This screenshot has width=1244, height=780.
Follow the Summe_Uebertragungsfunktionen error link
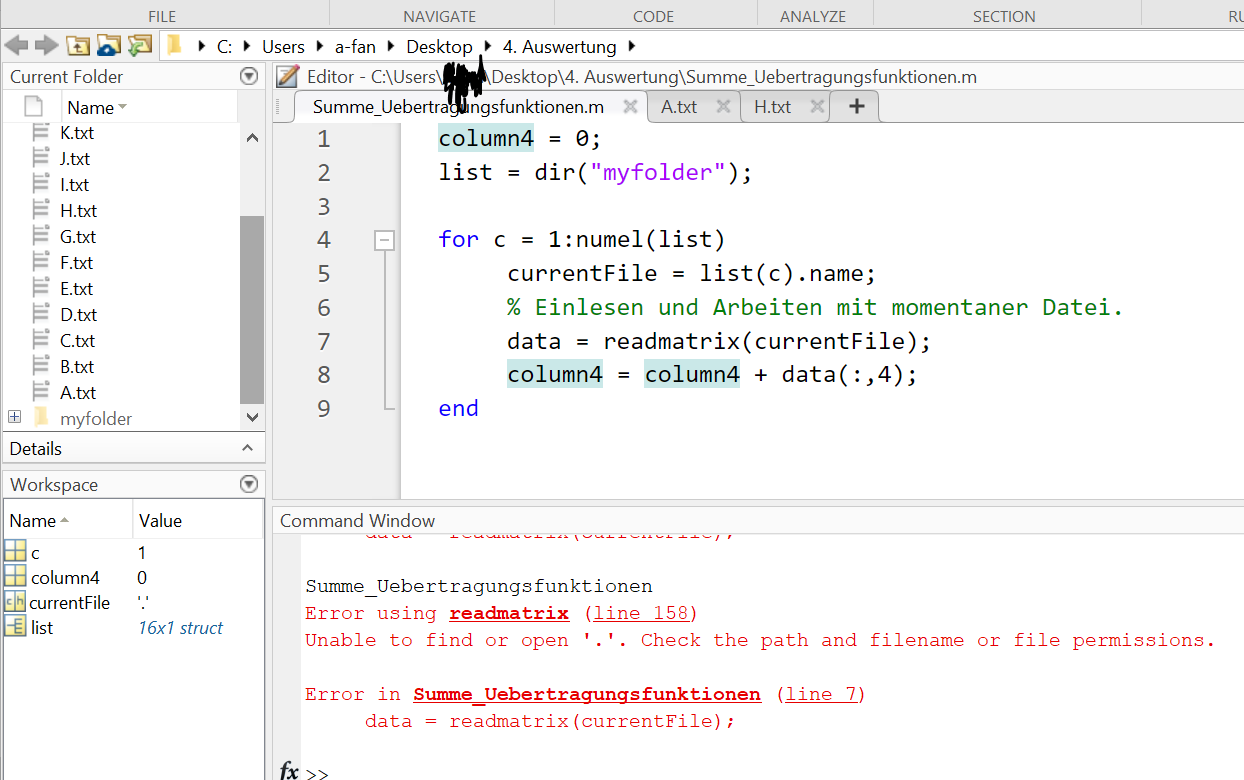pos(586,694)
